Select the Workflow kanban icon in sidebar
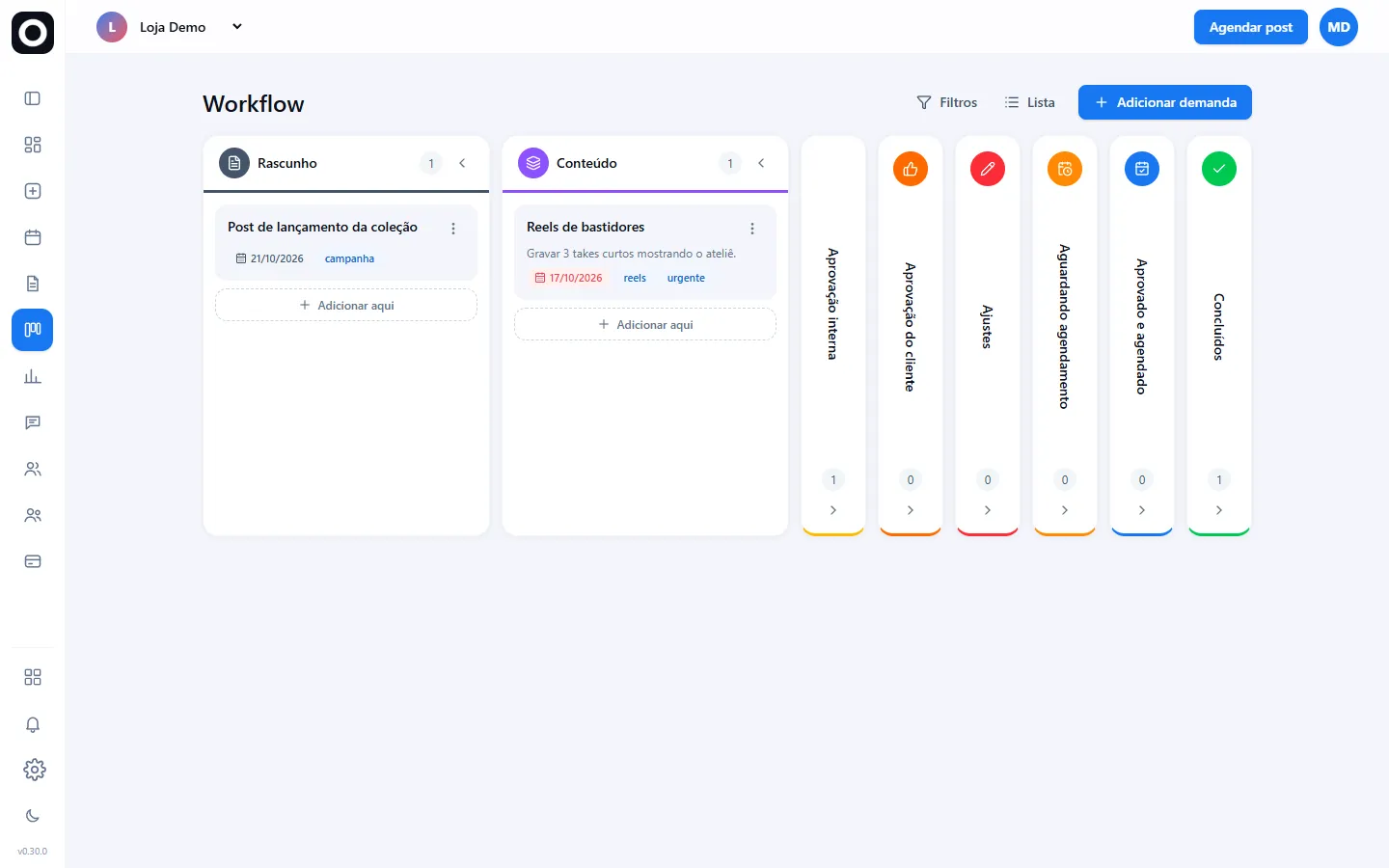1389x868 pixels. [33, 330]
